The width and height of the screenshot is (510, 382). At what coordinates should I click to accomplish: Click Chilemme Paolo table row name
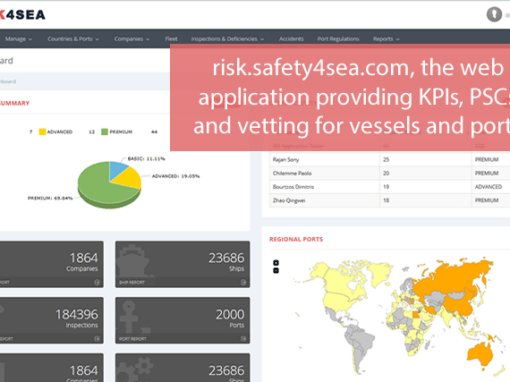(292, 173)
